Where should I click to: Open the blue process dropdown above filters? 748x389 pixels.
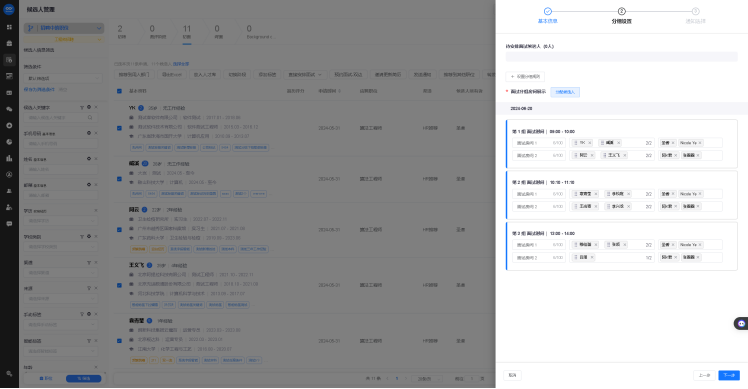click(x=64, y=28)
